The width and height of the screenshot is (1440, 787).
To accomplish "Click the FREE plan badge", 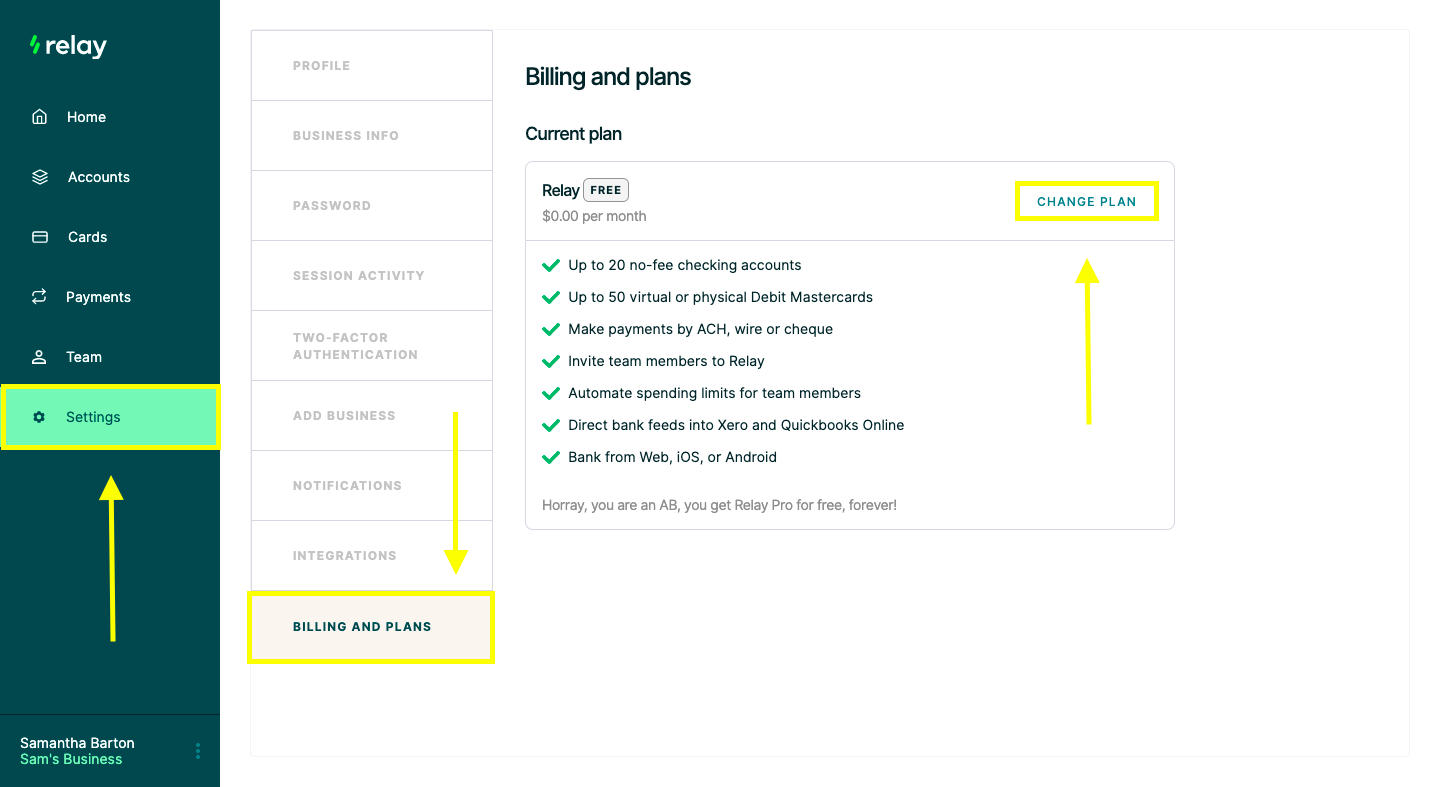I will click(x=606, y=190).
